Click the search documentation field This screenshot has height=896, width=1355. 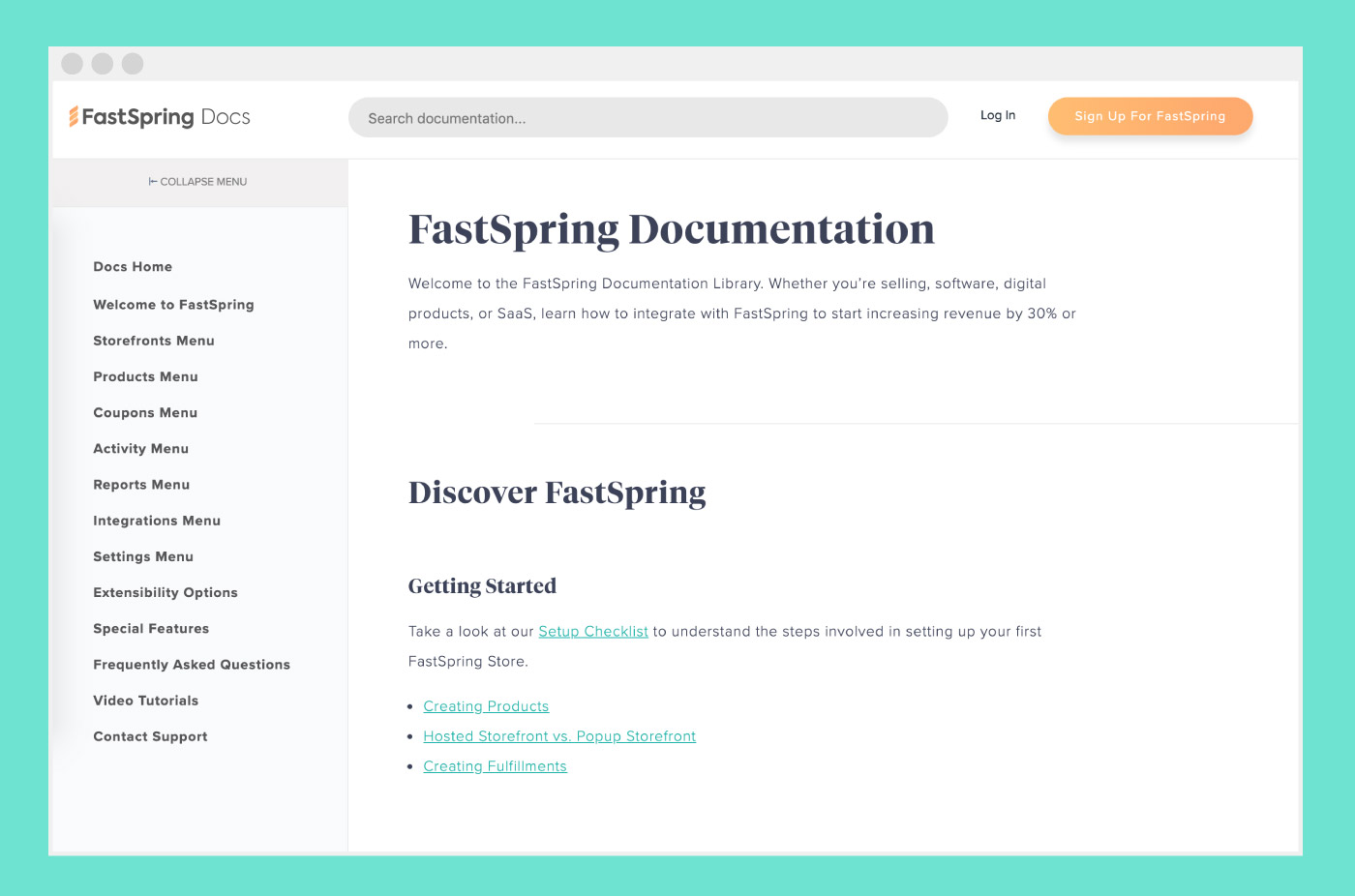pos(648,117)
